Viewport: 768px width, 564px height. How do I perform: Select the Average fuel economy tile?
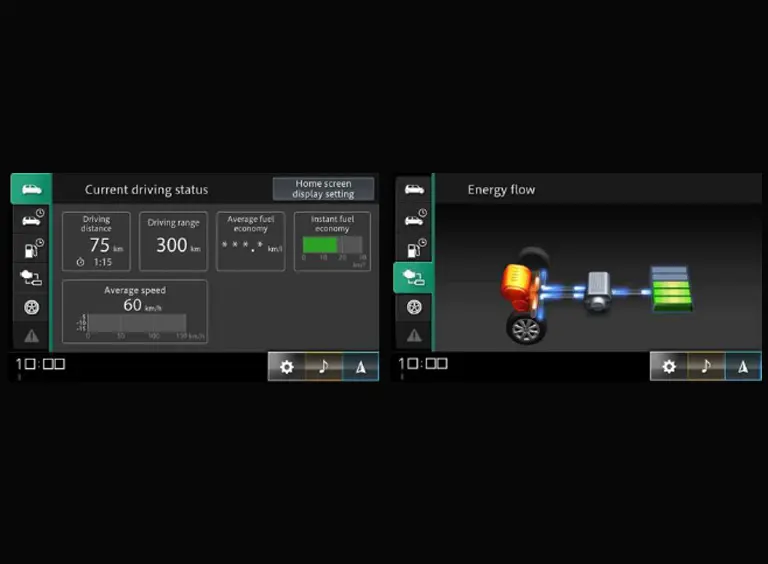click(250, 241)
